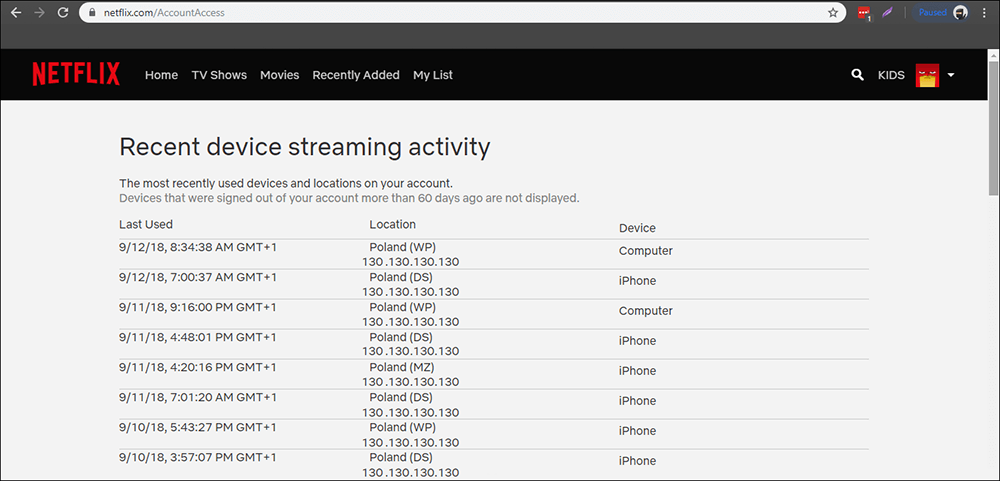Go back with the browser back arrow

16,13
